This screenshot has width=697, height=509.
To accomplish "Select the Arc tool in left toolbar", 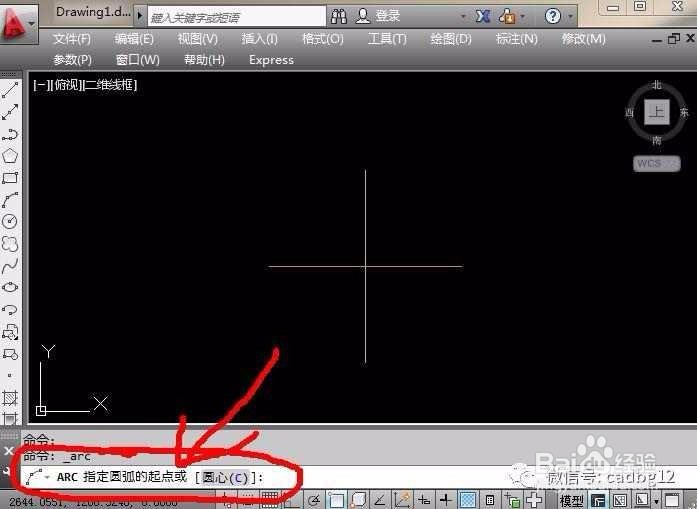I will [10, 200].
